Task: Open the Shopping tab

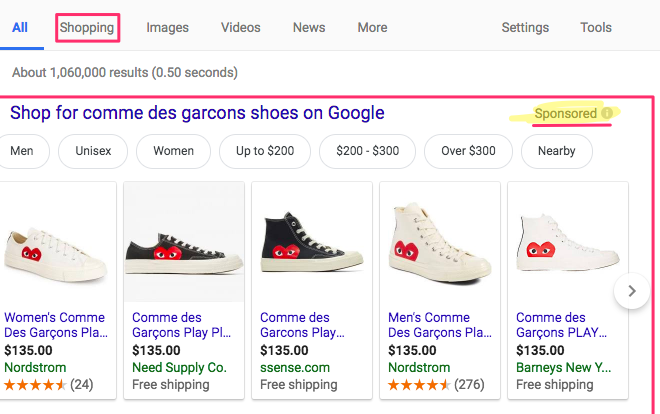Action: 87,27
